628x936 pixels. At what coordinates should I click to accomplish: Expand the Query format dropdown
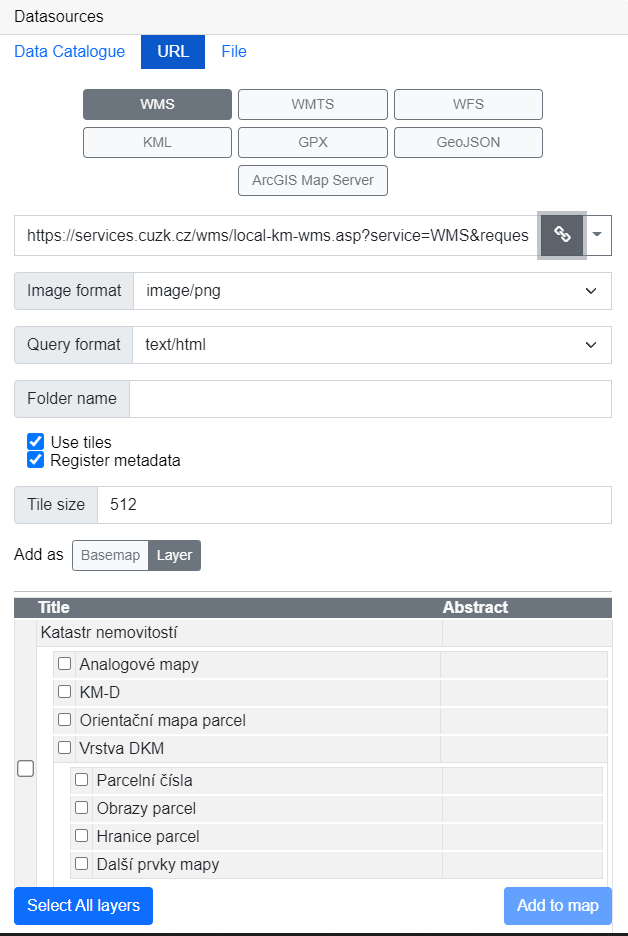371,345
